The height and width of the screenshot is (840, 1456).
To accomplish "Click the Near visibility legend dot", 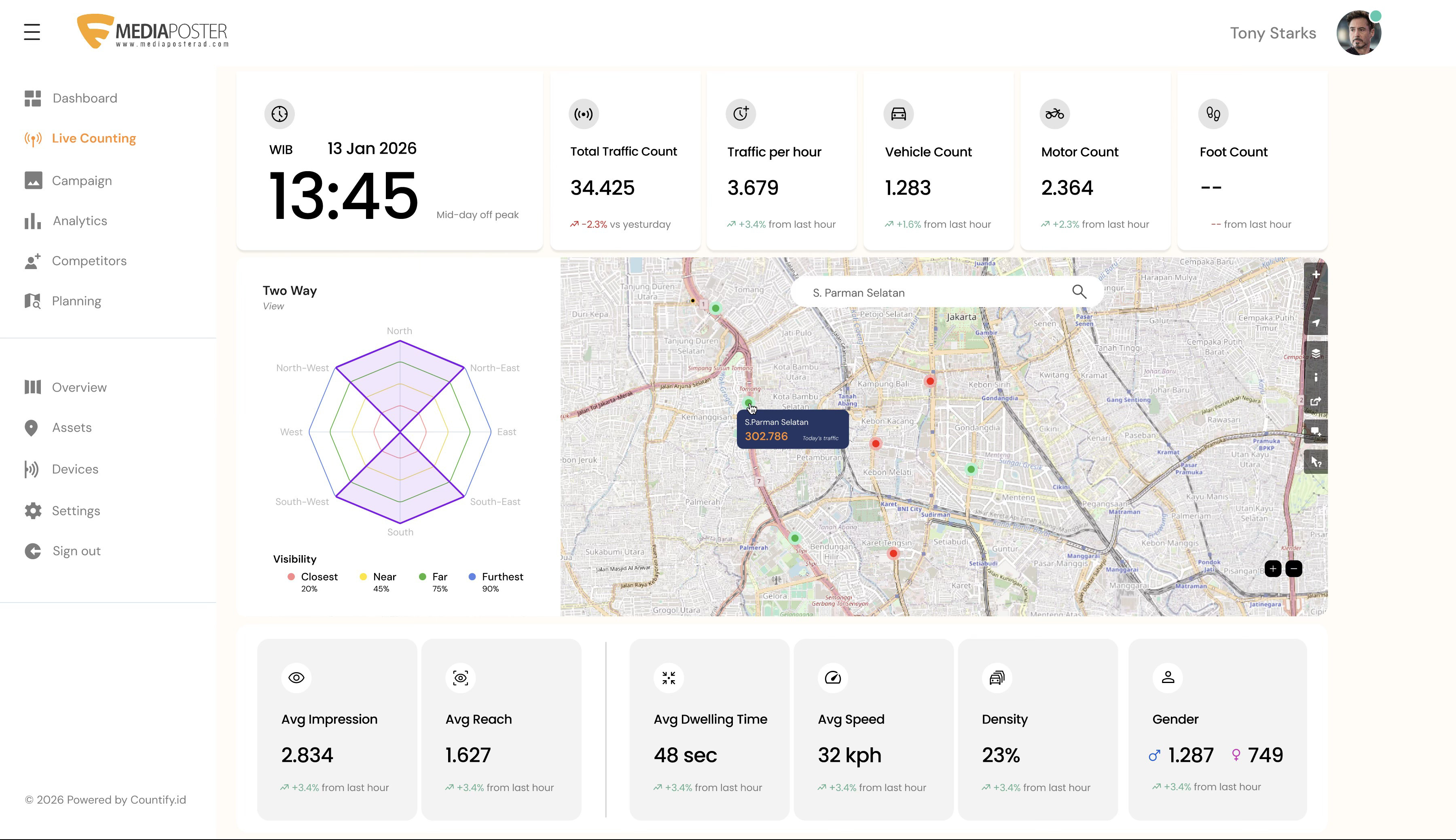I will tap(363, 576).
